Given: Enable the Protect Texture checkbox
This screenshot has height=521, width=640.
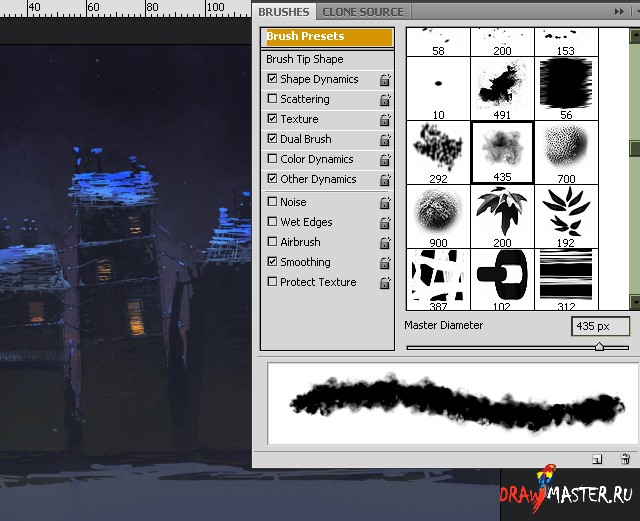Looking at the screenshot, I should (x=272, y=281).
